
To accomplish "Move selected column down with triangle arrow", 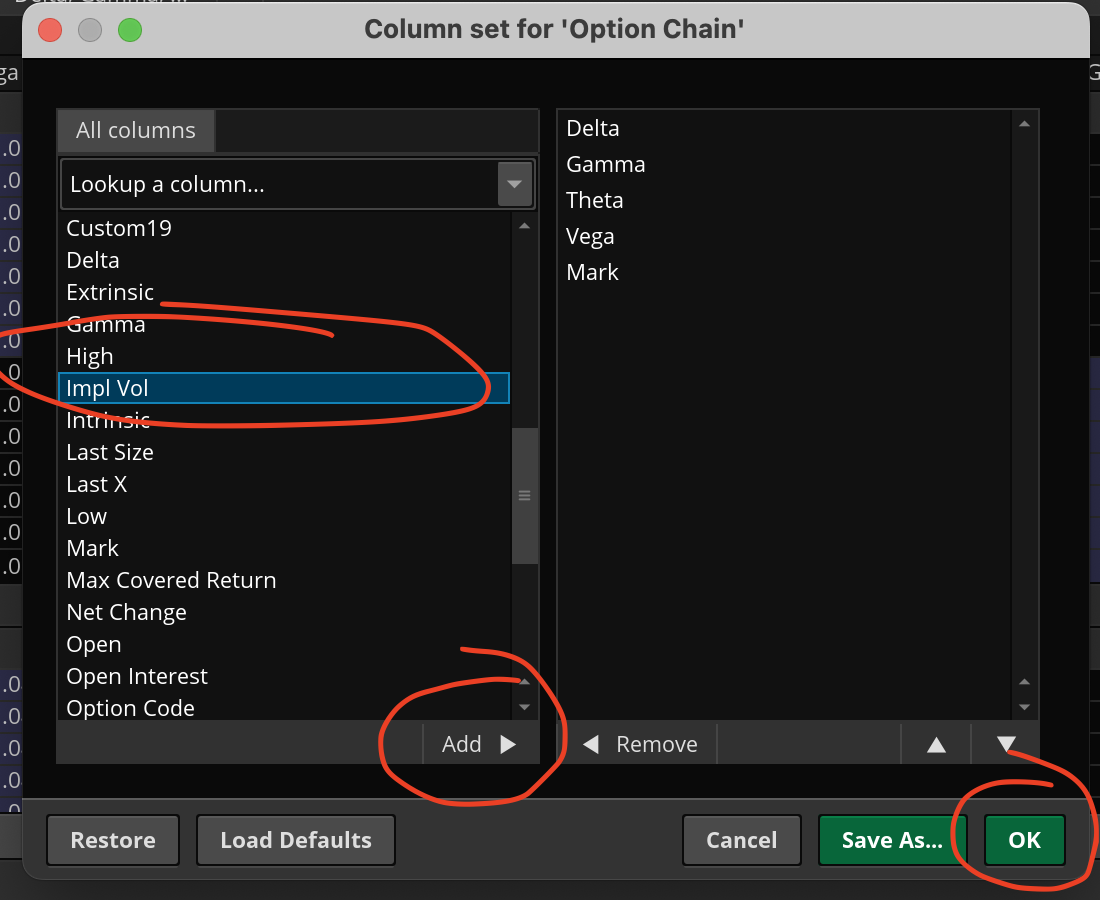I will pyautogui.click(x=1006, y=744).
